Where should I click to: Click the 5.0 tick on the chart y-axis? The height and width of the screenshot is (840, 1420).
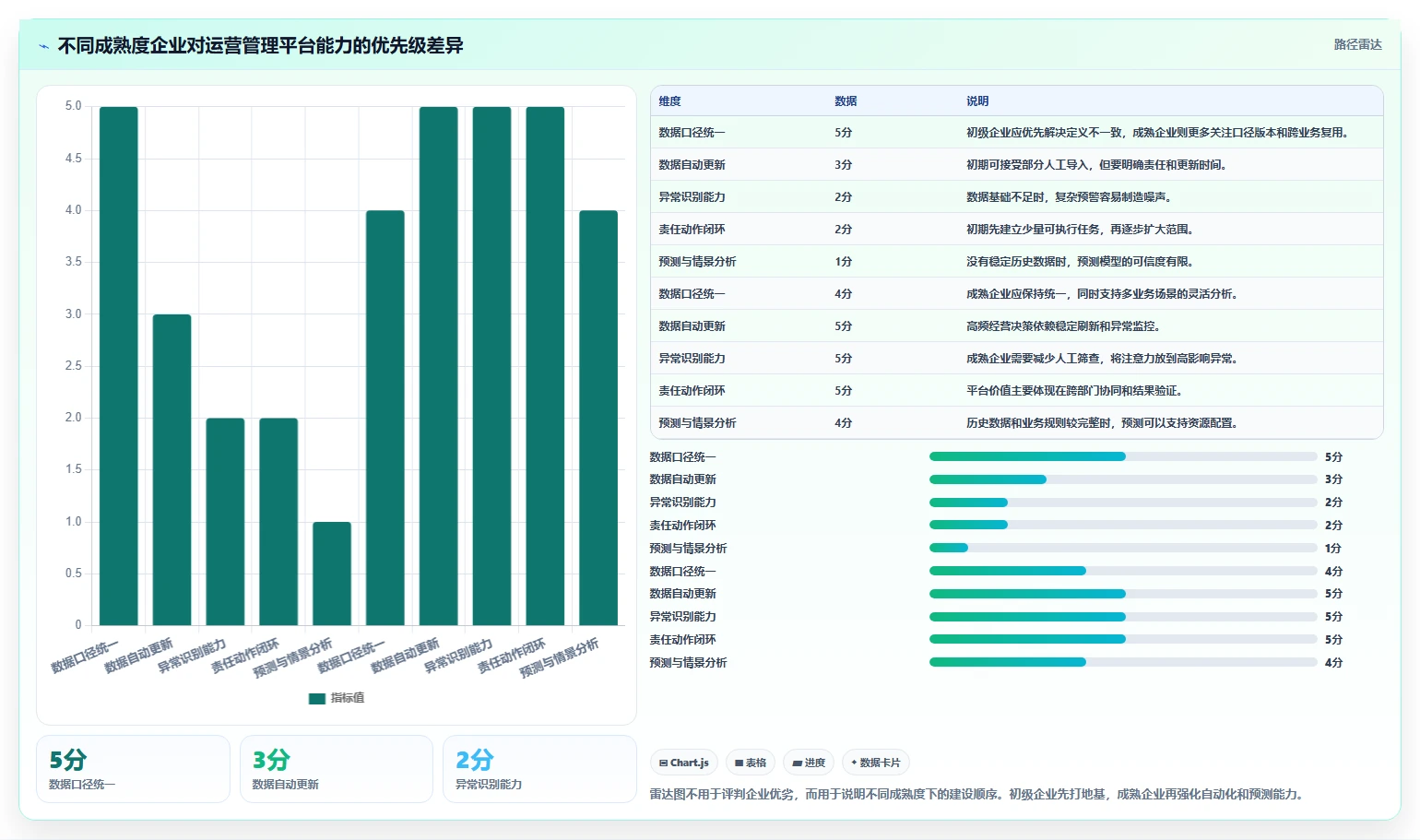pos(73,106)
